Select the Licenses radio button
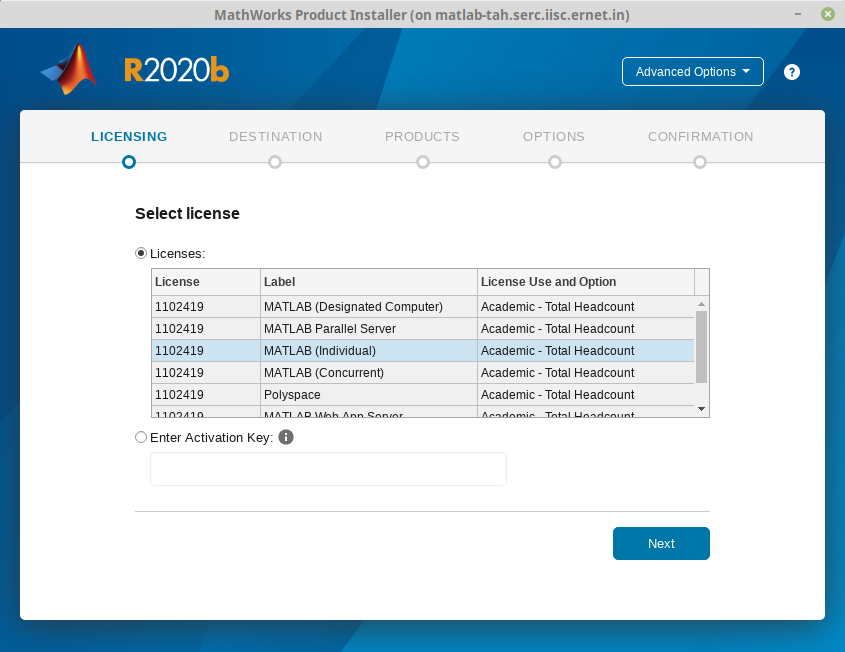The height and width of the screenshot is (652, 845). pos(141,253)
